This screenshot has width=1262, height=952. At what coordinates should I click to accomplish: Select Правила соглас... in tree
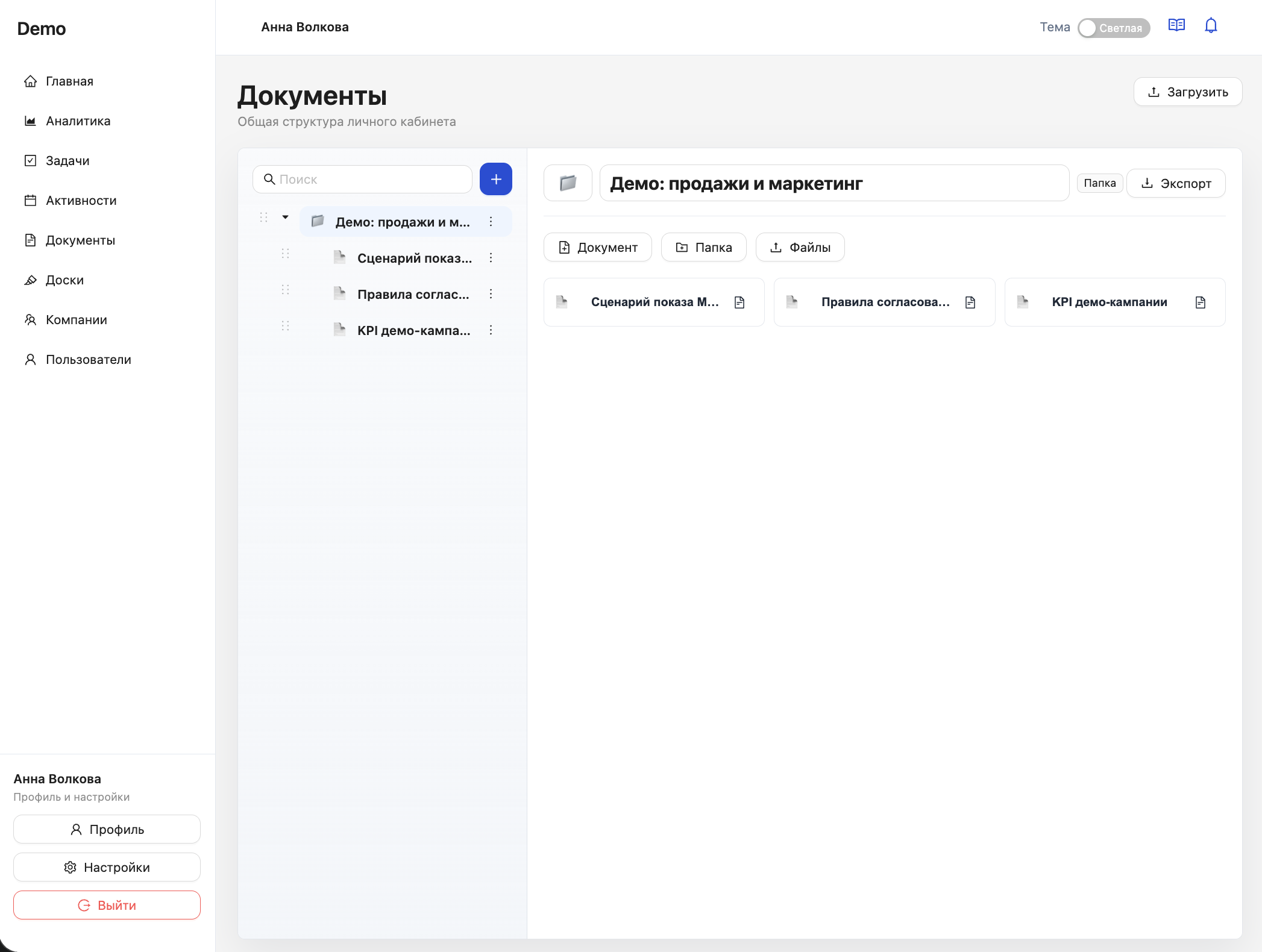point(413,294)
